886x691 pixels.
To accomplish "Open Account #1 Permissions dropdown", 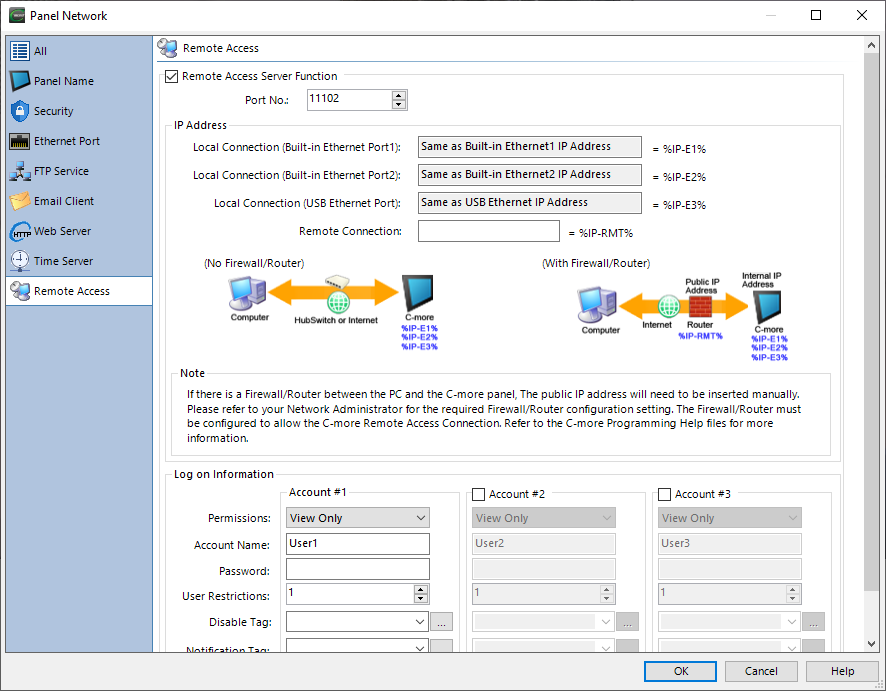I will [x=358, y=518].
